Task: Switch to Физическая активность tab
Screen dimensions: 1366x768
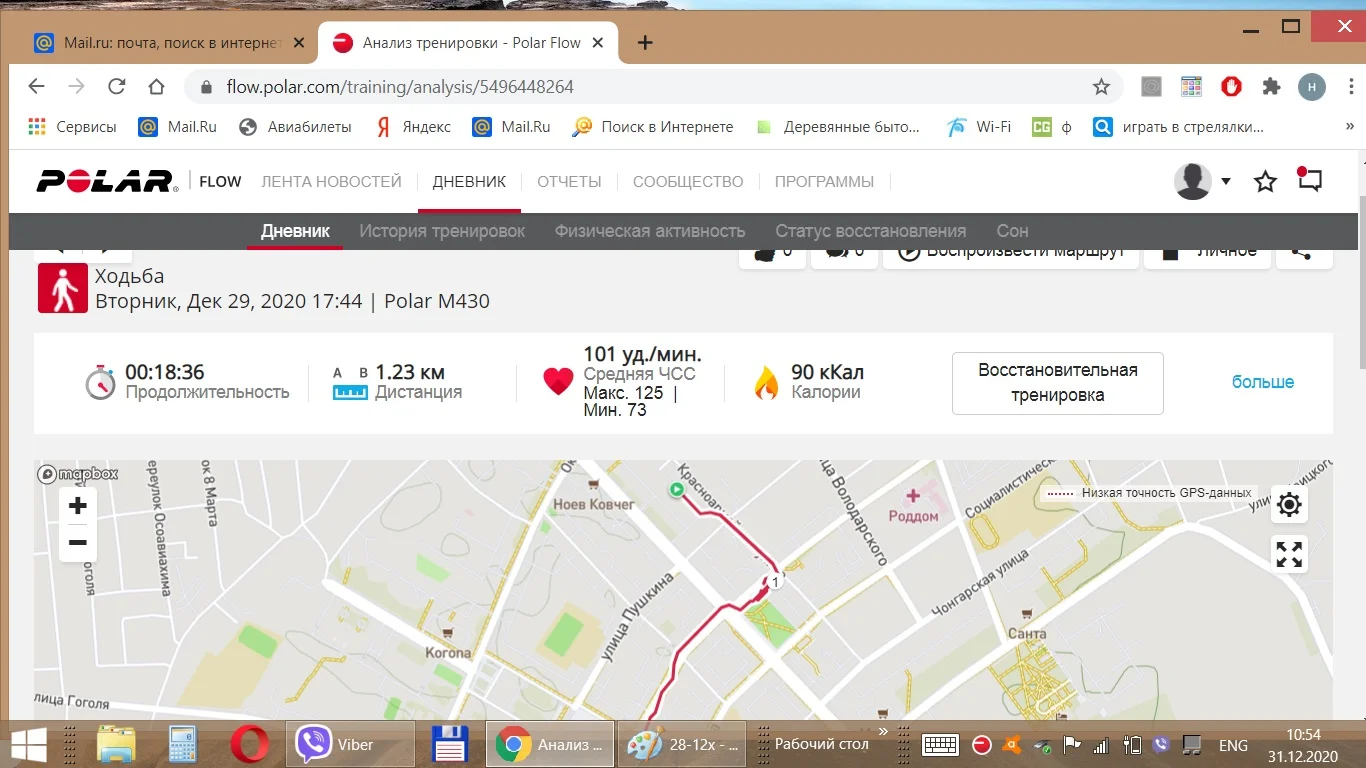Action: pos(650,231)
